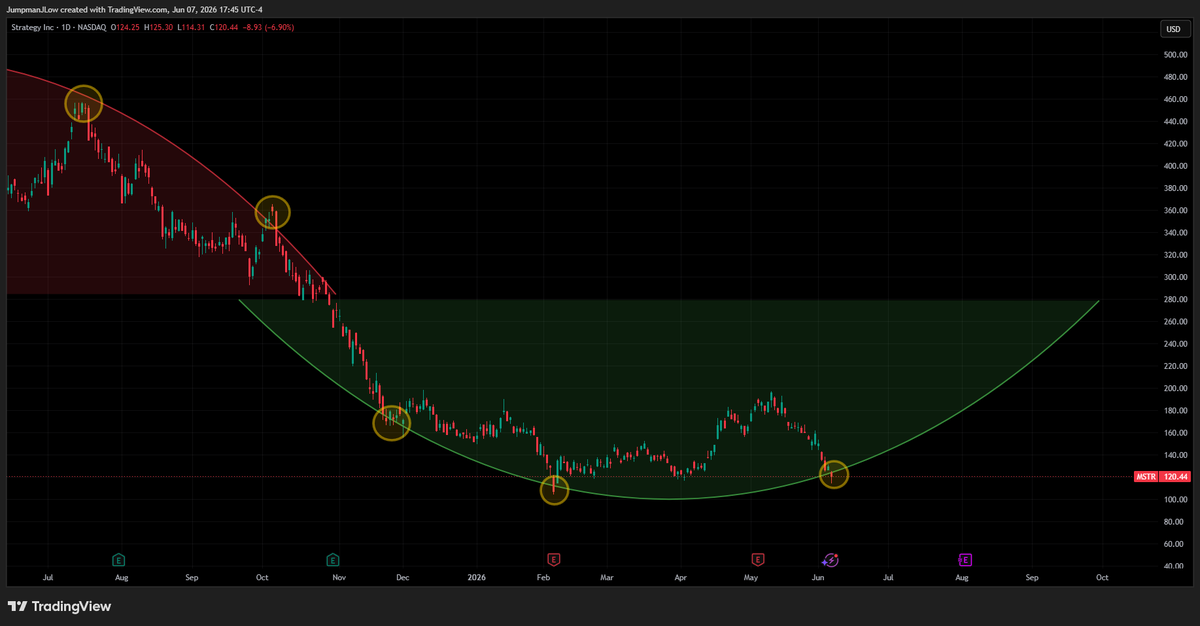Click the May label on the time axis
This screenshot has height=626, width=1200.
pos(751,578)
